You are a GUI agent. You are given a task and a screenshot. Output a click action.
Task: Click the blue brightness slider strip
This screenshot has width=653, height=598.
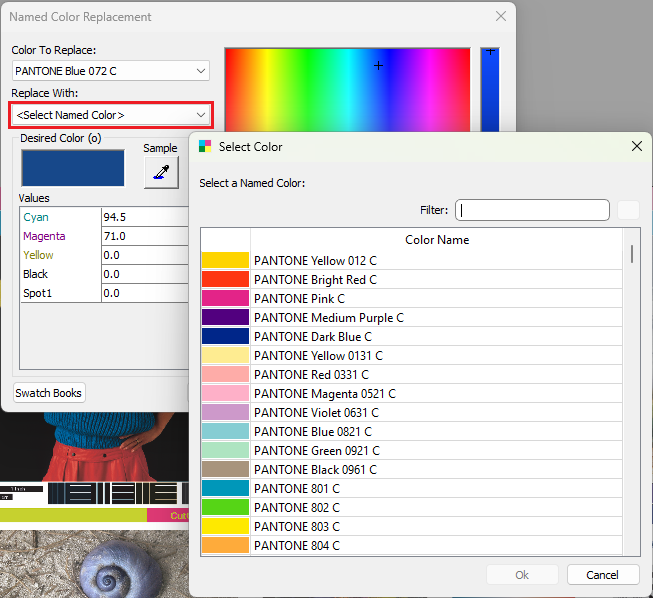click(490, 90)
